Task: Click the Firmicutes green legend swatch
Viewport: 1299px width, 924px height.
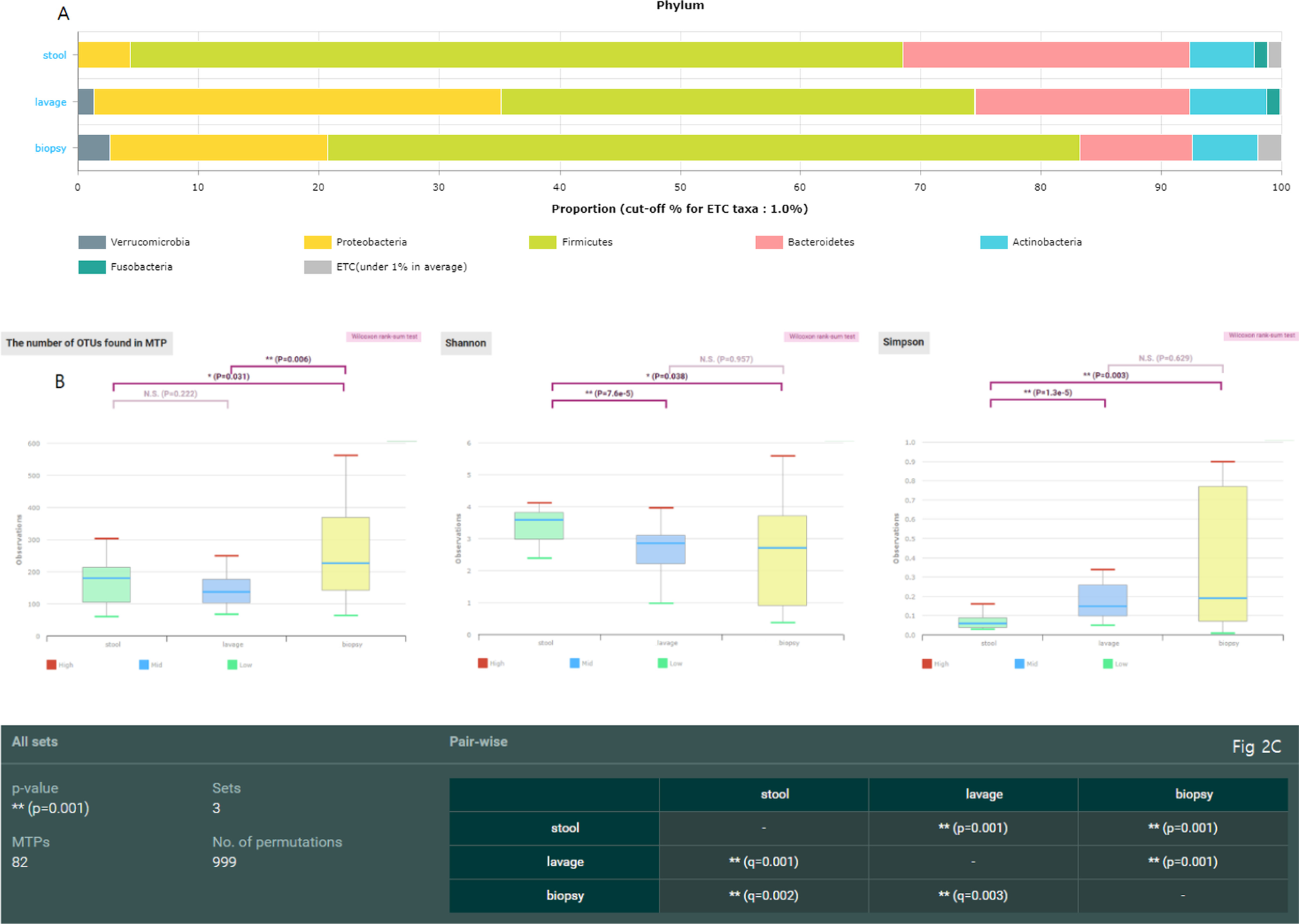Action: (x=542, y=242)
